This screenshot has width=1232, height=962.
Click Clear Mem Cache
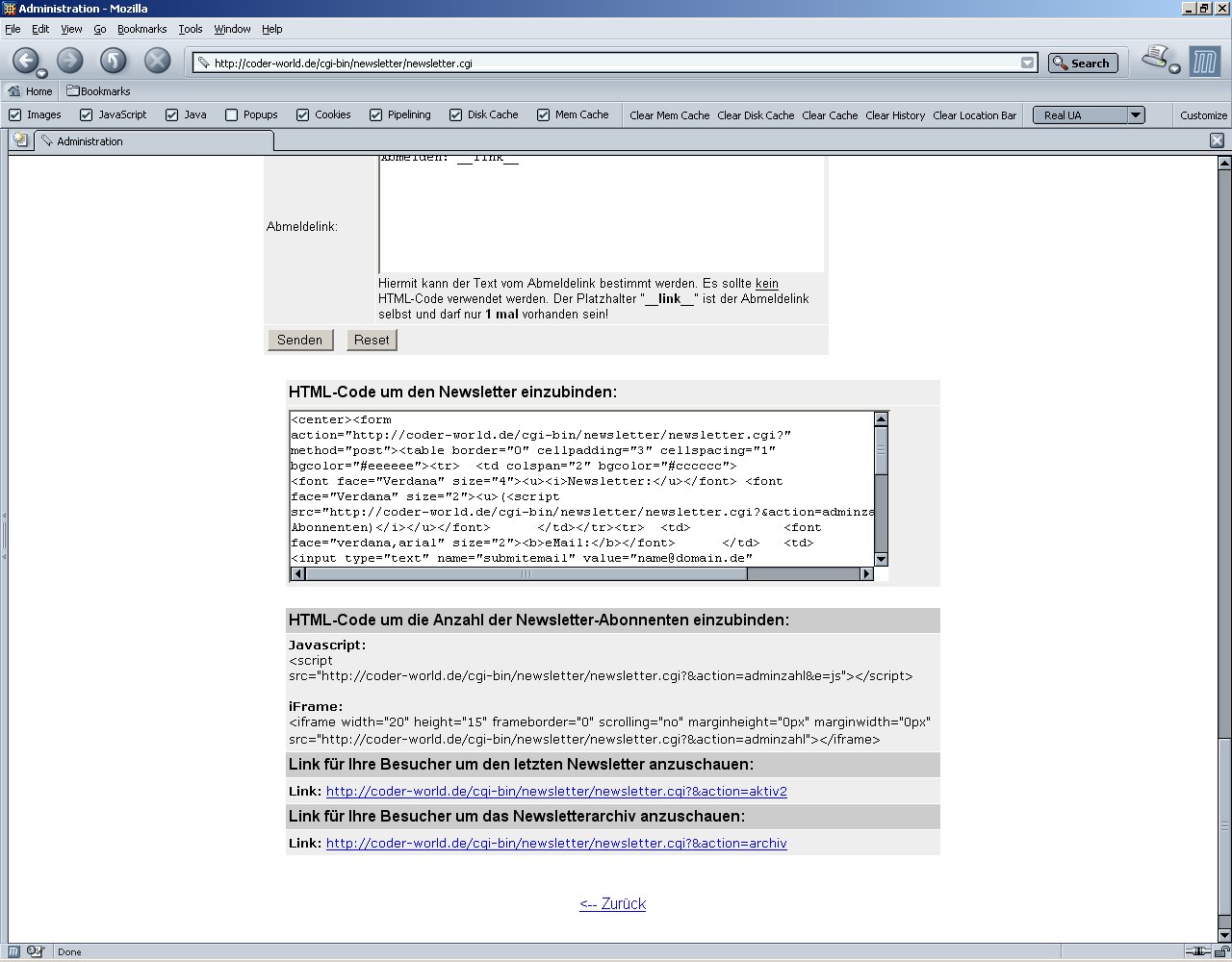pos(670,115)
